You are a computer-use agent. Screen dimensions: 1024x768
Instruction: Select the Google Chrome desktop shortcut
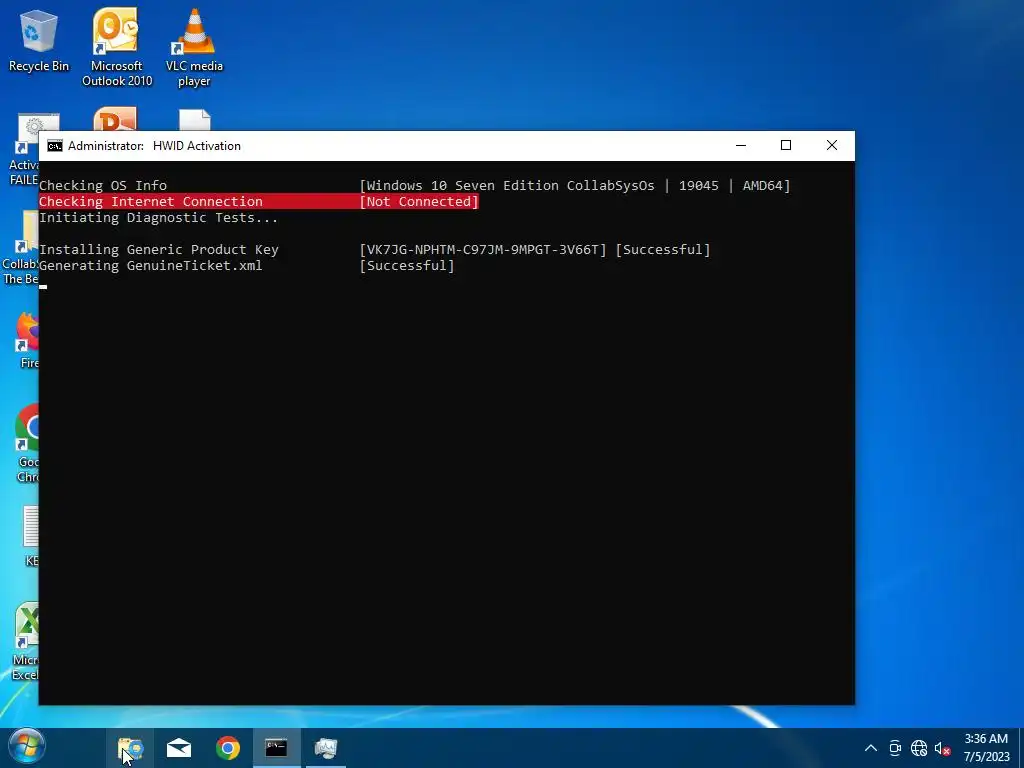(x=26, y=444)
